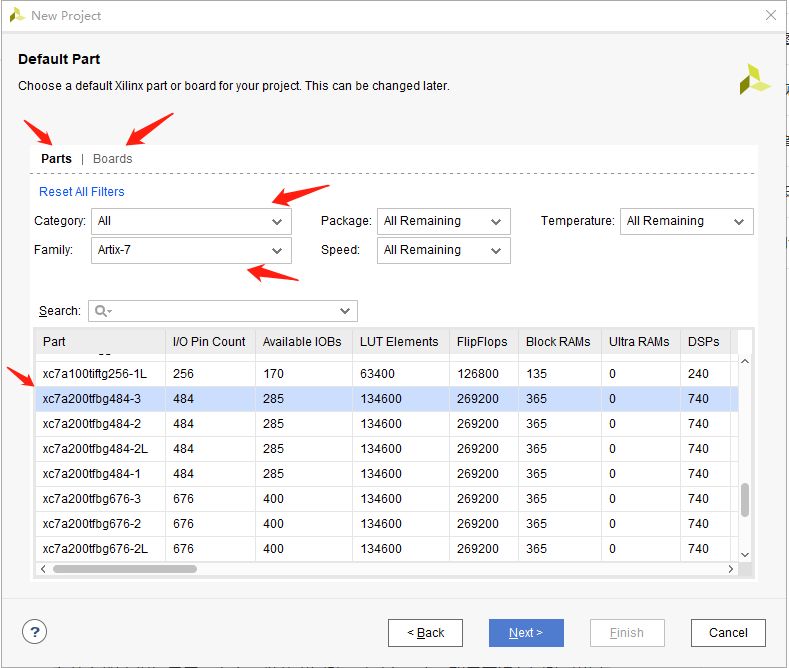This screenshot has width=789, height=668.
Task: Open the Speed dropdown
Action: [x=444, y=250]
